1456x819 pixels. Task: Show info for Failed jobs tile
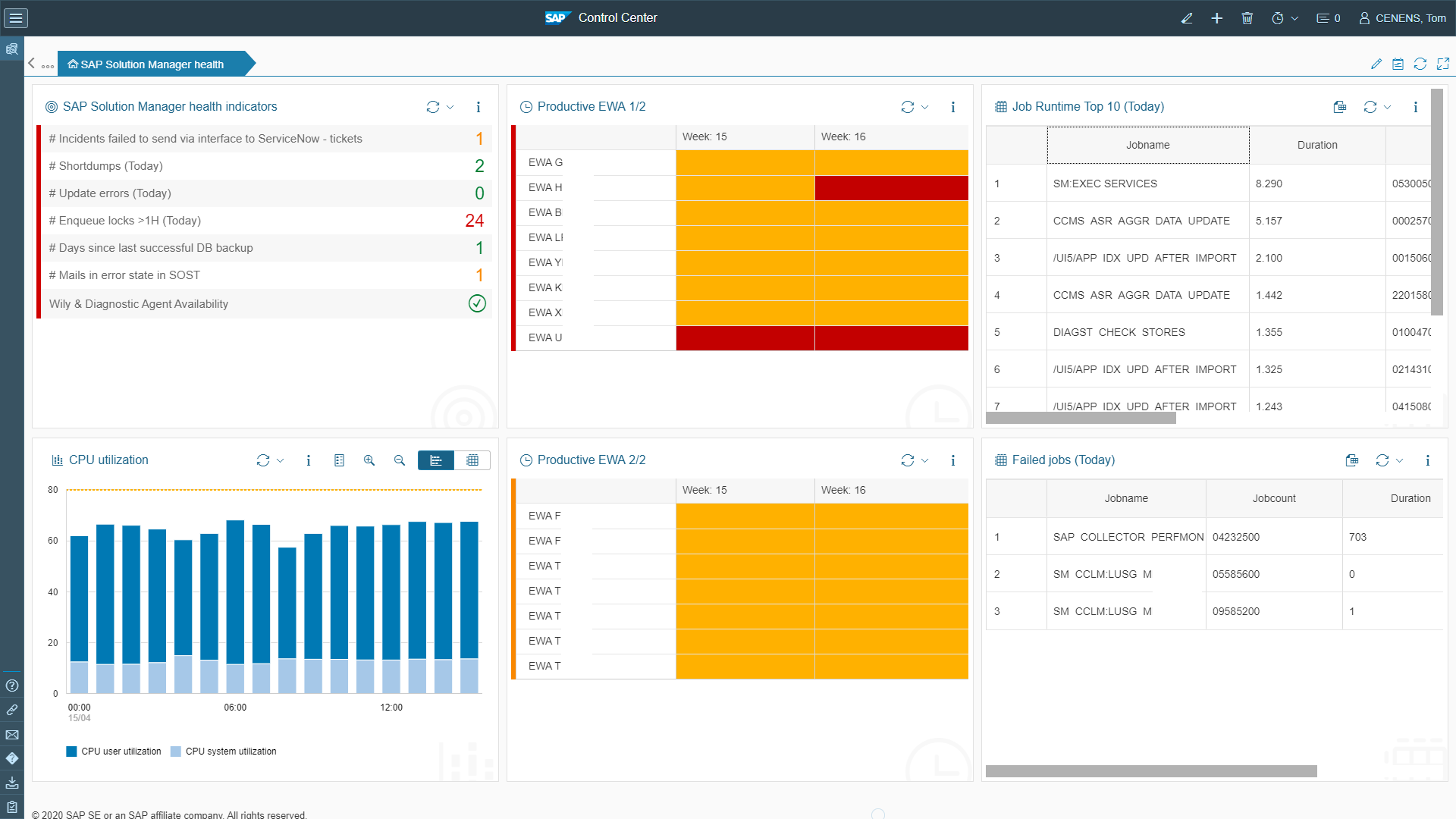coord(1428,460)
